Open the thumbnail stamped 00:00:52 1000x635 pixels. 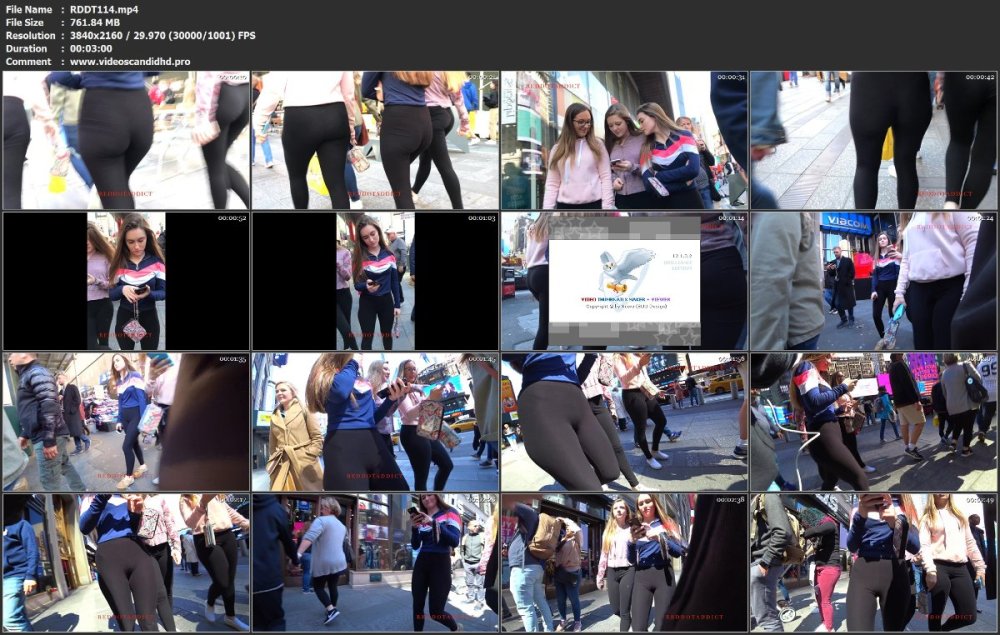point(126,281)
